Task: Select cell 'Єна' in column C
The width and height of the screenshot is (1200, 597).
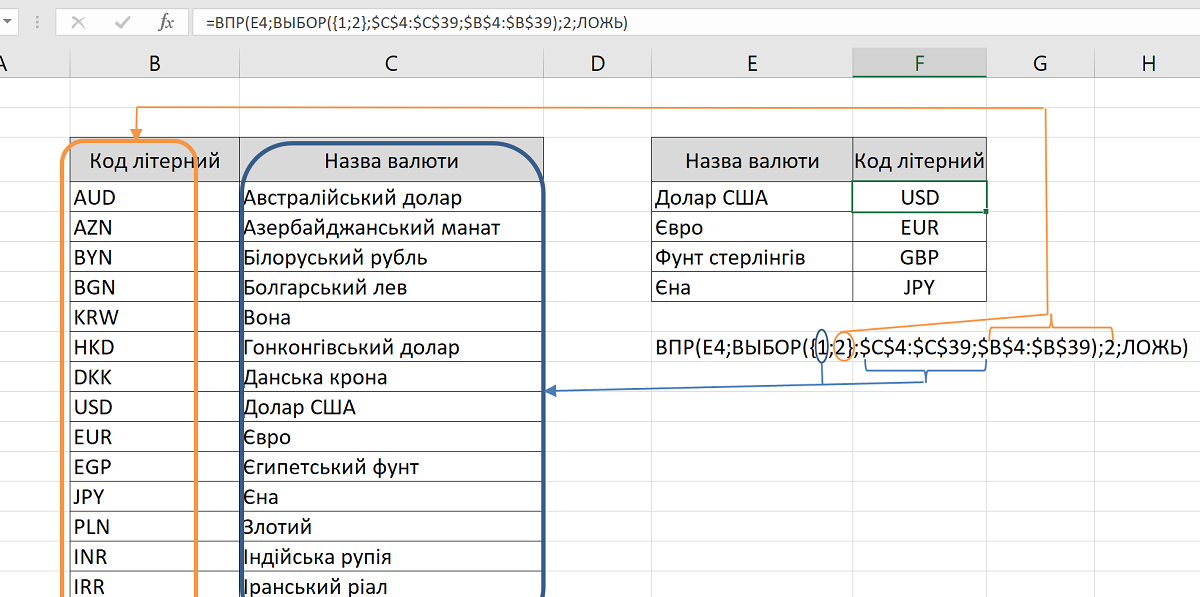Action: pyautogui.click(x=391, y=497)
